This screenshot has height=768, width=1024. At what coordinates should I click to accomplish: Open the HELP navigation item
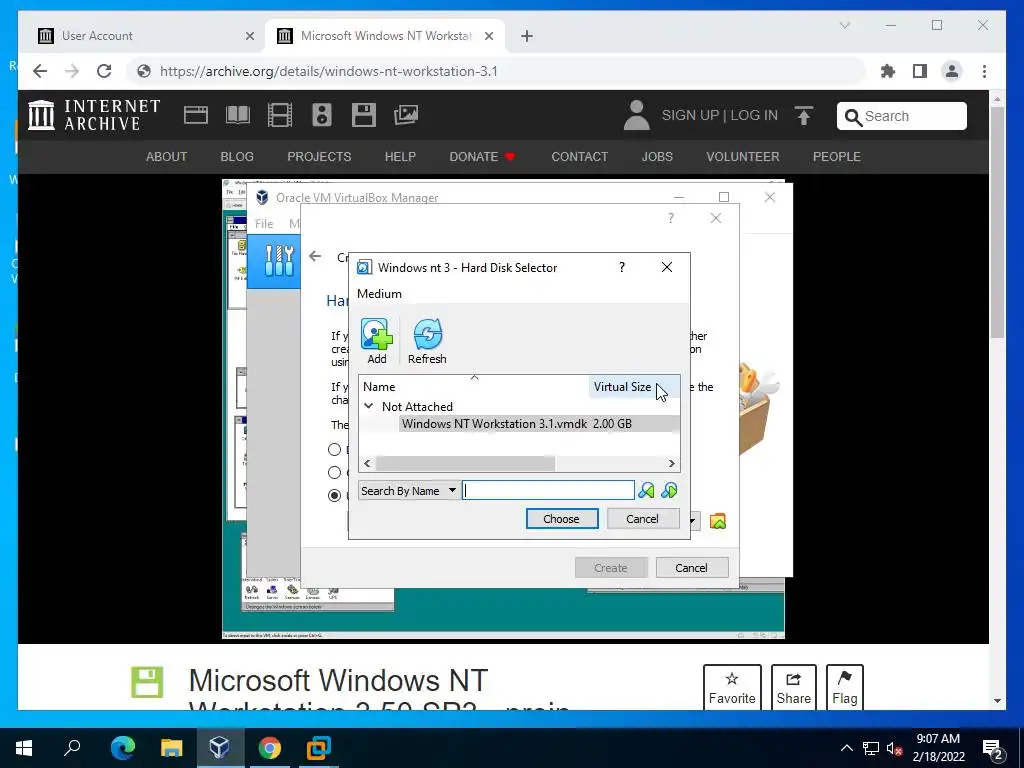[x=400, y=157]
